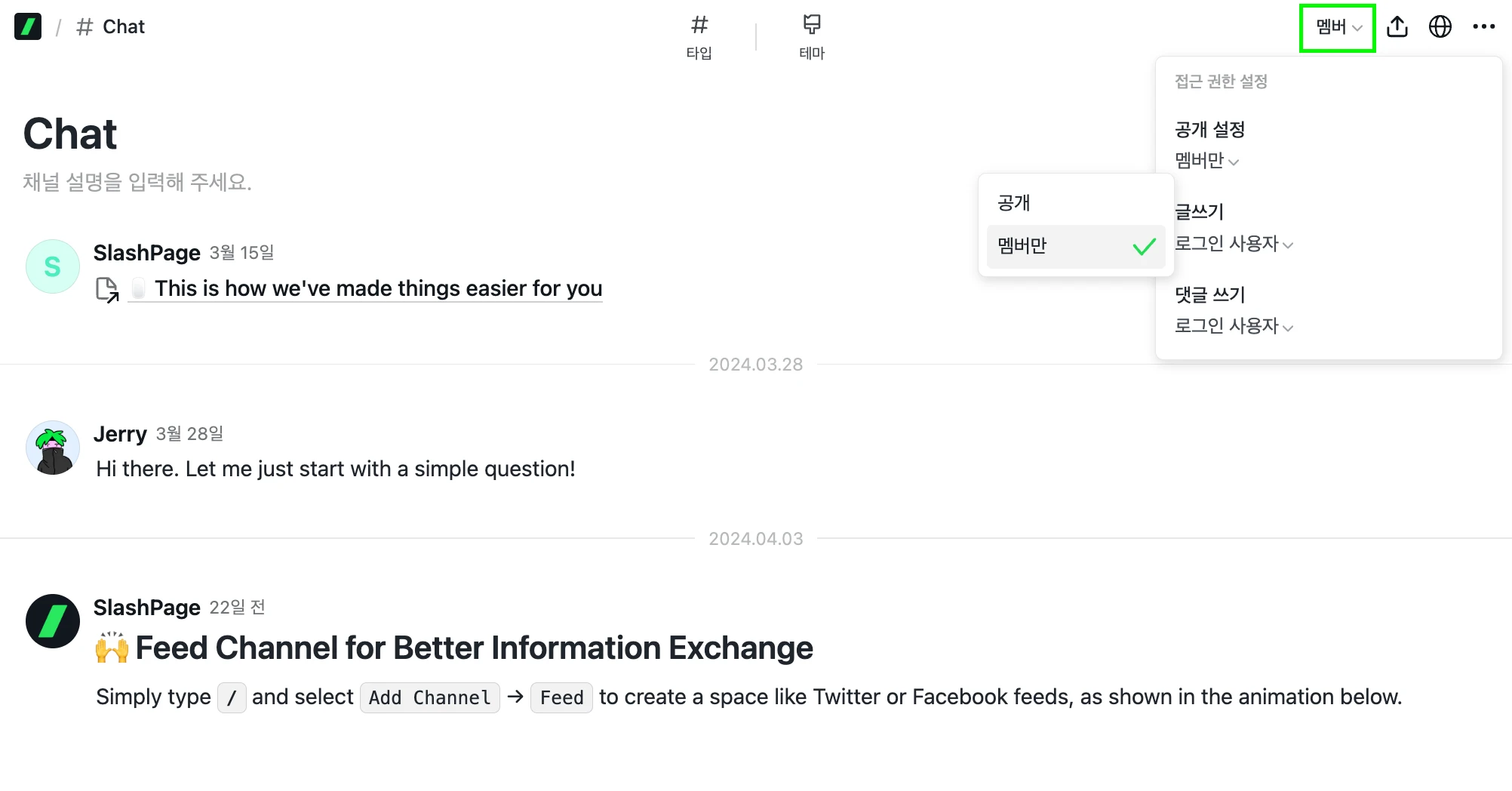Open the three-dot more options menu
1512x791 pixels.
(1483, 27)
